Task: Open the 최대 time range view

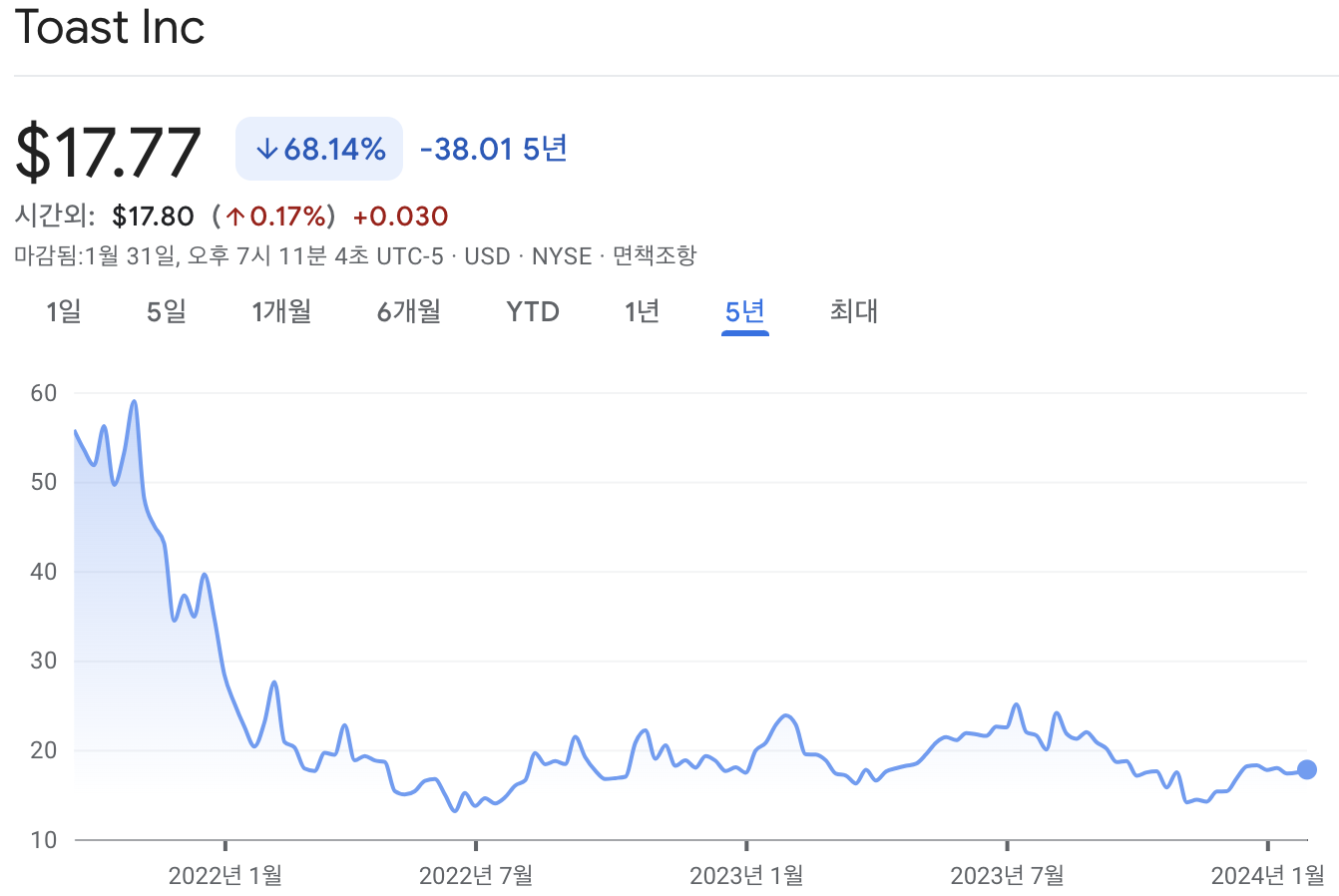Action: [853, 311]
